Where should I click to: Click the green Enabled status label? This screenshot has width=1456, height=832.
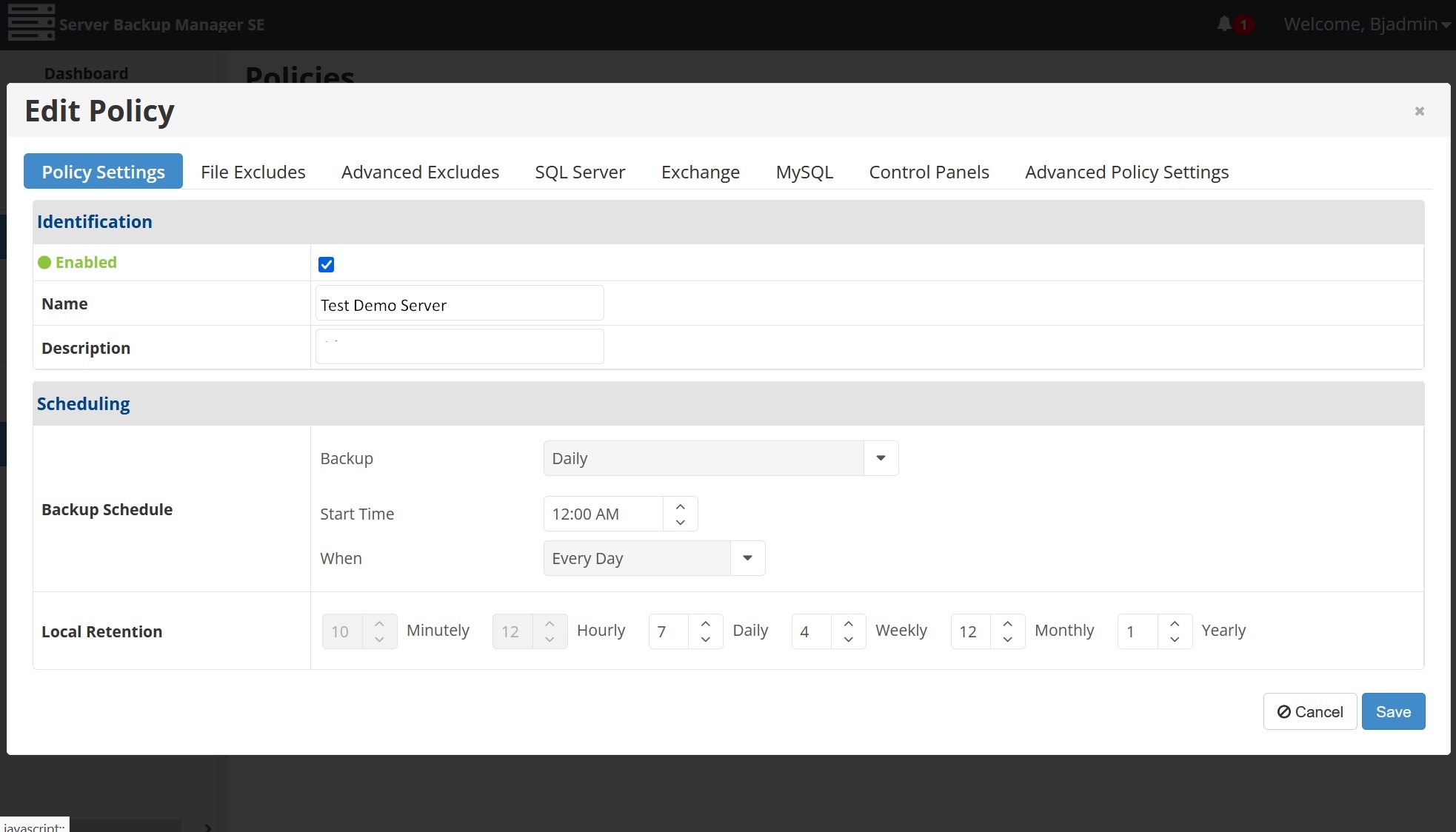click(x=77, y=262)
